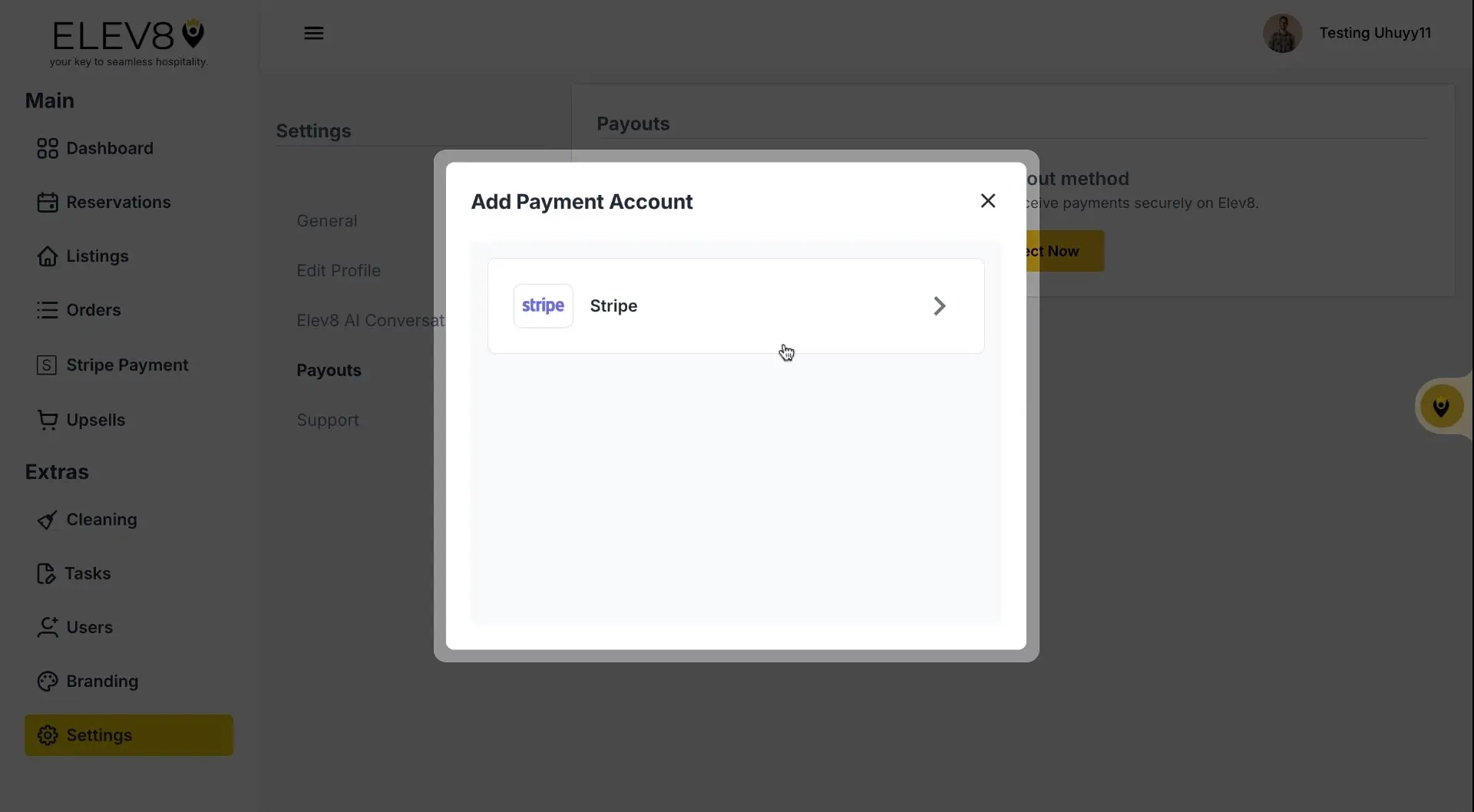Viewport: 1474px width, 812px height.
Task: Open Cleaning via its broom icon
Action: (x=48, y=520)
